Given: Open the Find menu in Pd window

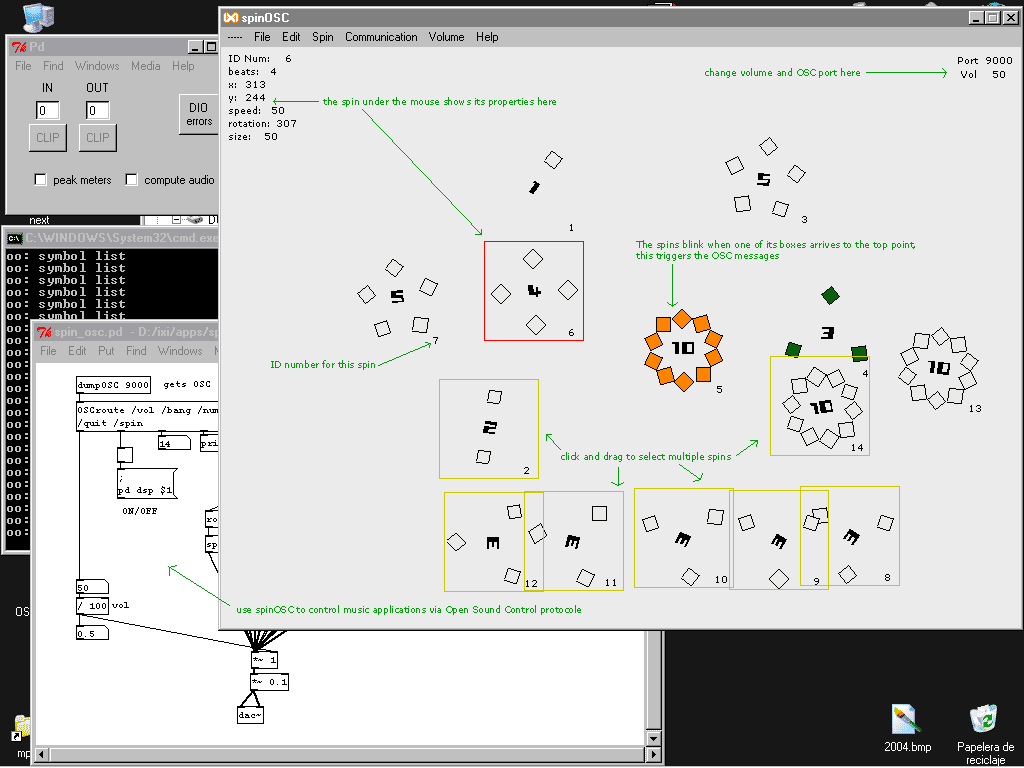Looking at the screenshot, I should coord(54,66).
